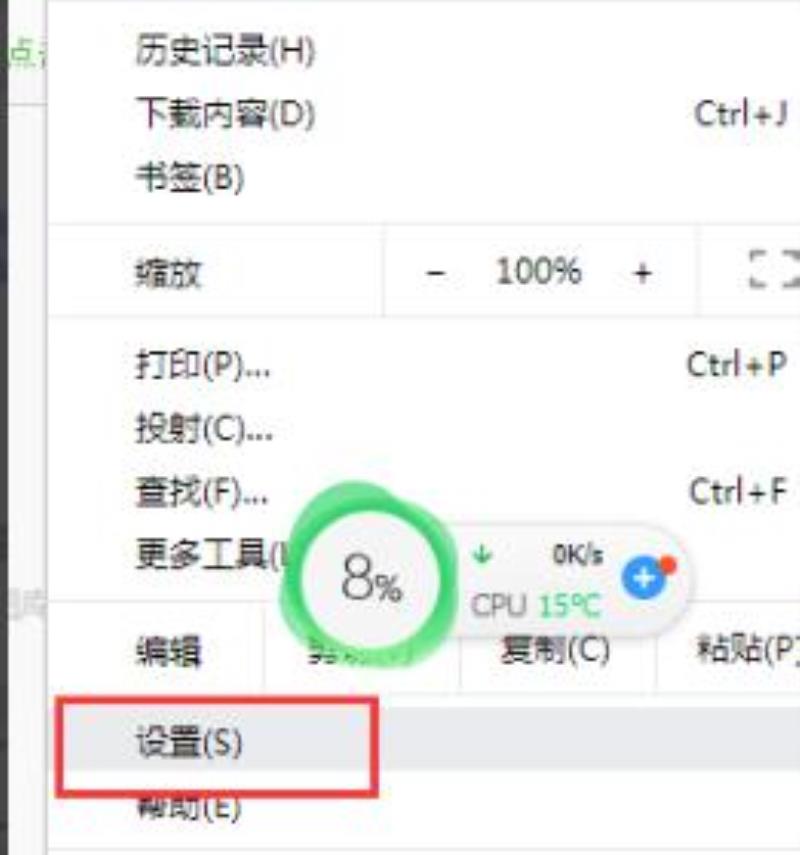Click 粘贴(P) paste button in edit row

click(x=747, y=649)
